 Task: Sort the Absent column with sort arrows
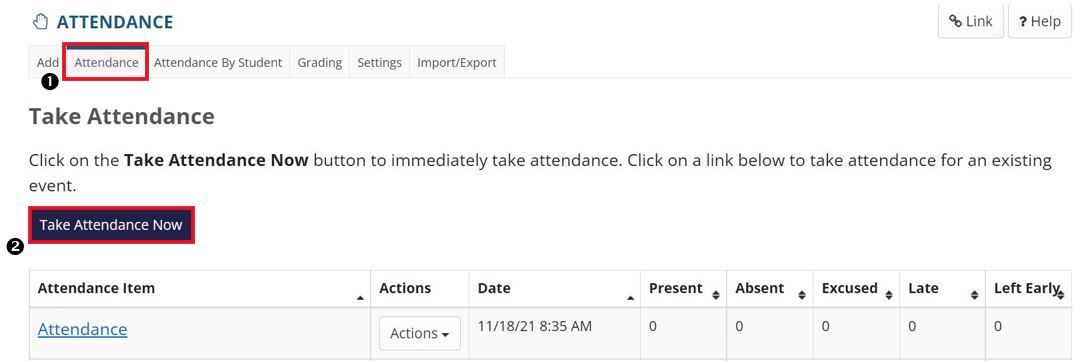(x=802, y=295)
